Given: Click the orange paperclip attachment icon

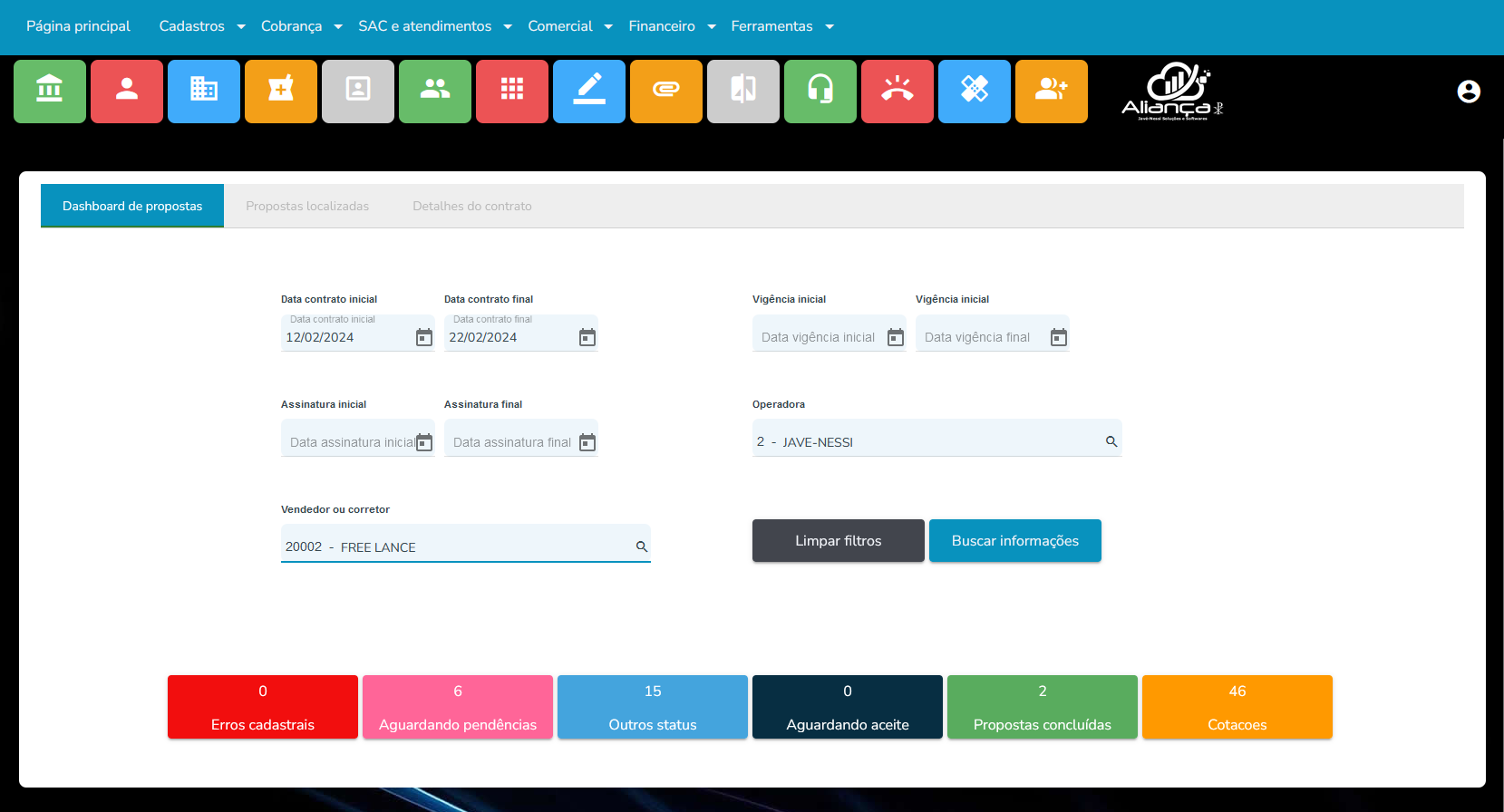Looking at the screenshot, I should coord(666,91).
